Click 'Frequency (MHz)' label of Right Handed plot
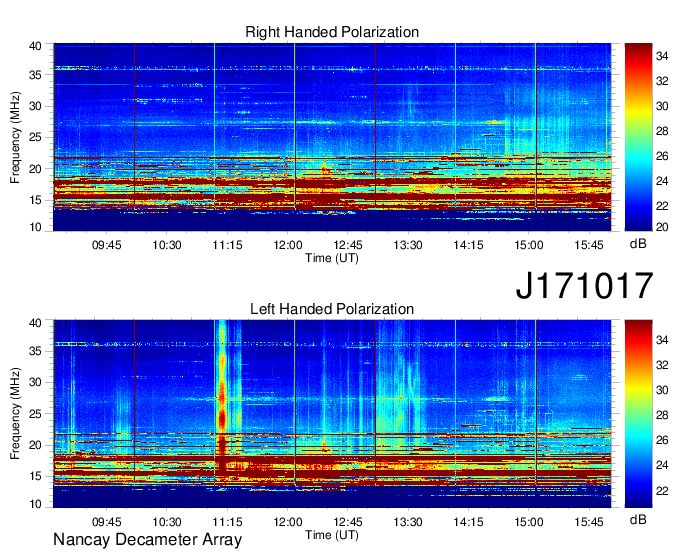 [x=15, y=137]
